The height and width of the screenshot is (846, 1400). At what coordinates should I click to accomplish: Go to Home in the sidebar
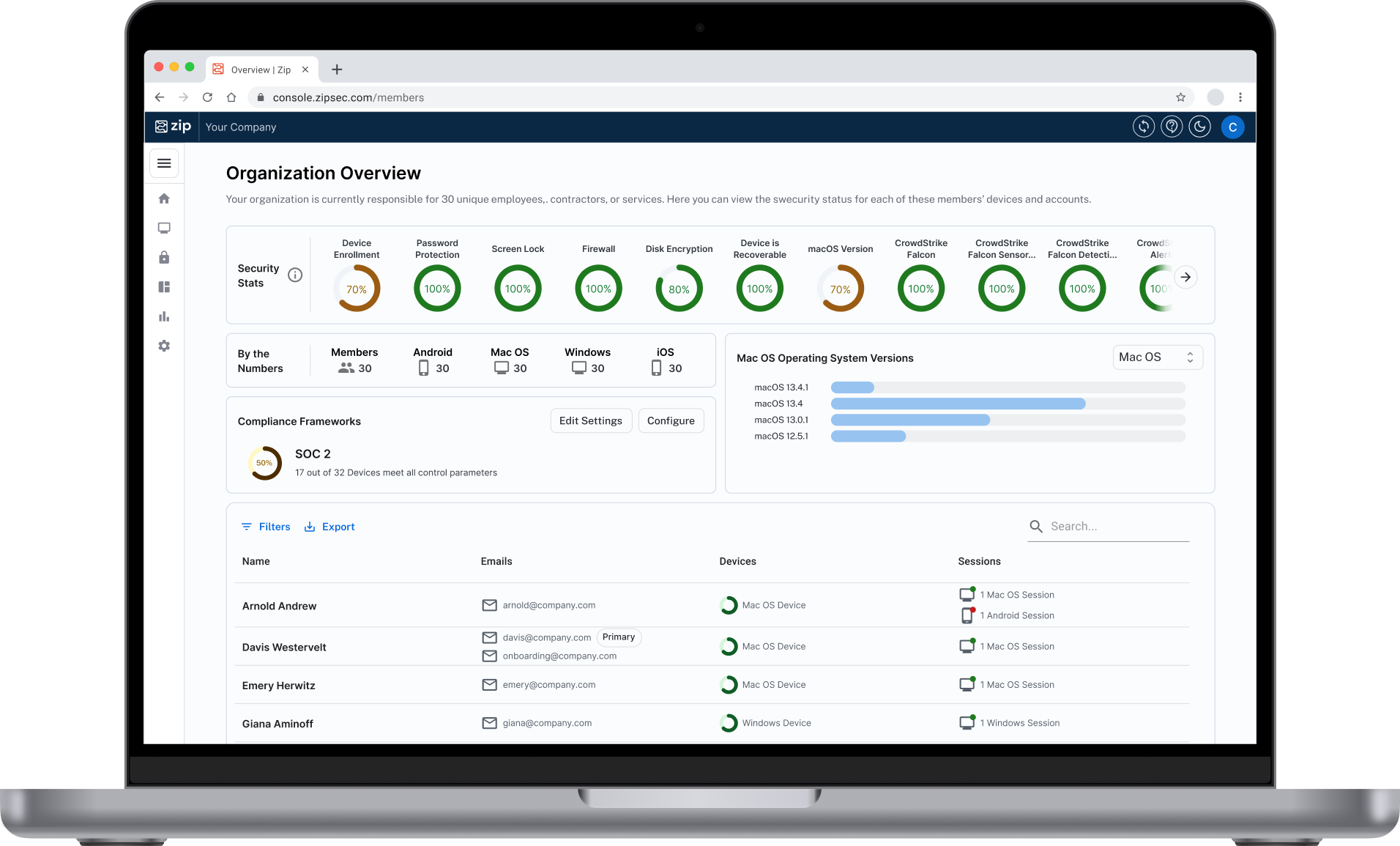(x=164, y=198)
